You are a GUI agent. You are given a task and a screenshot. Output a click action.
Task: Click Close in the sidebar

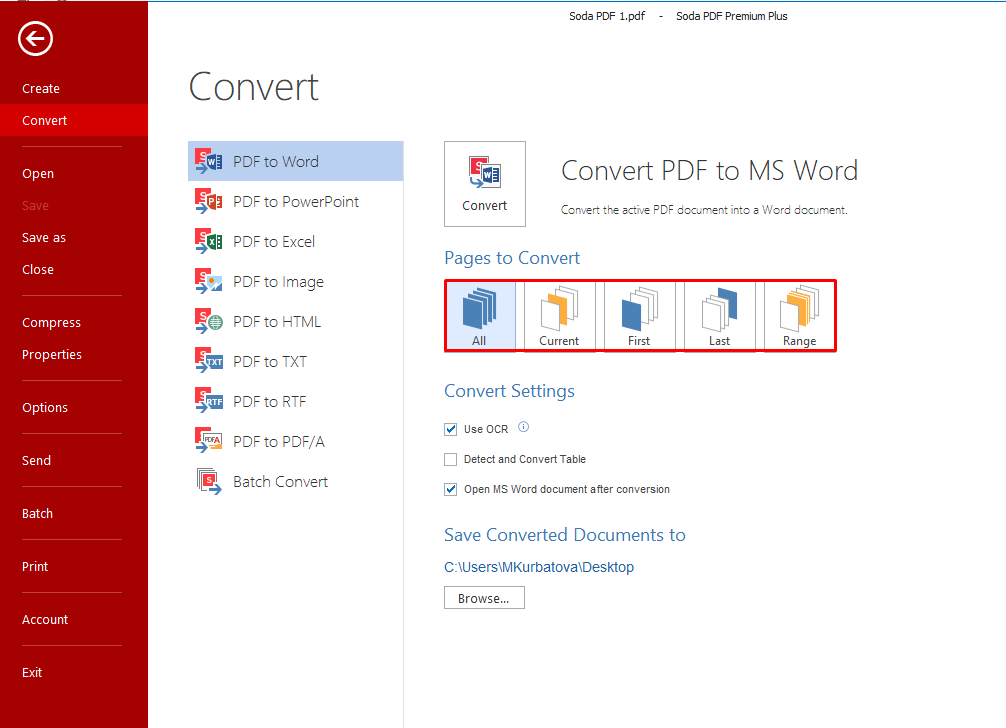point(38,270)
